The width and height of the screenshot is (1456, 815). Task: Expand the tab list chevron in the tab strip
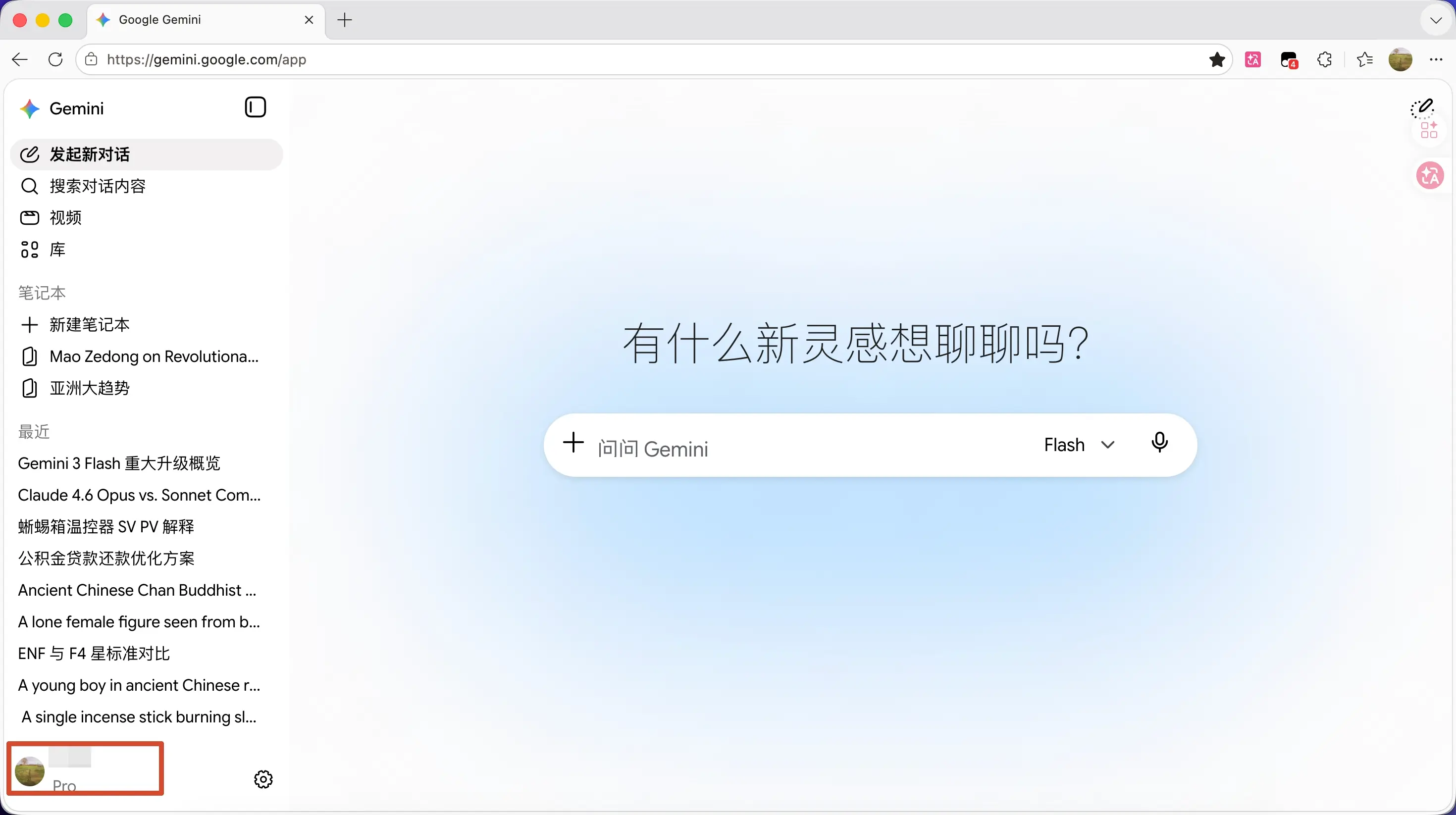tap(1436, 20)
